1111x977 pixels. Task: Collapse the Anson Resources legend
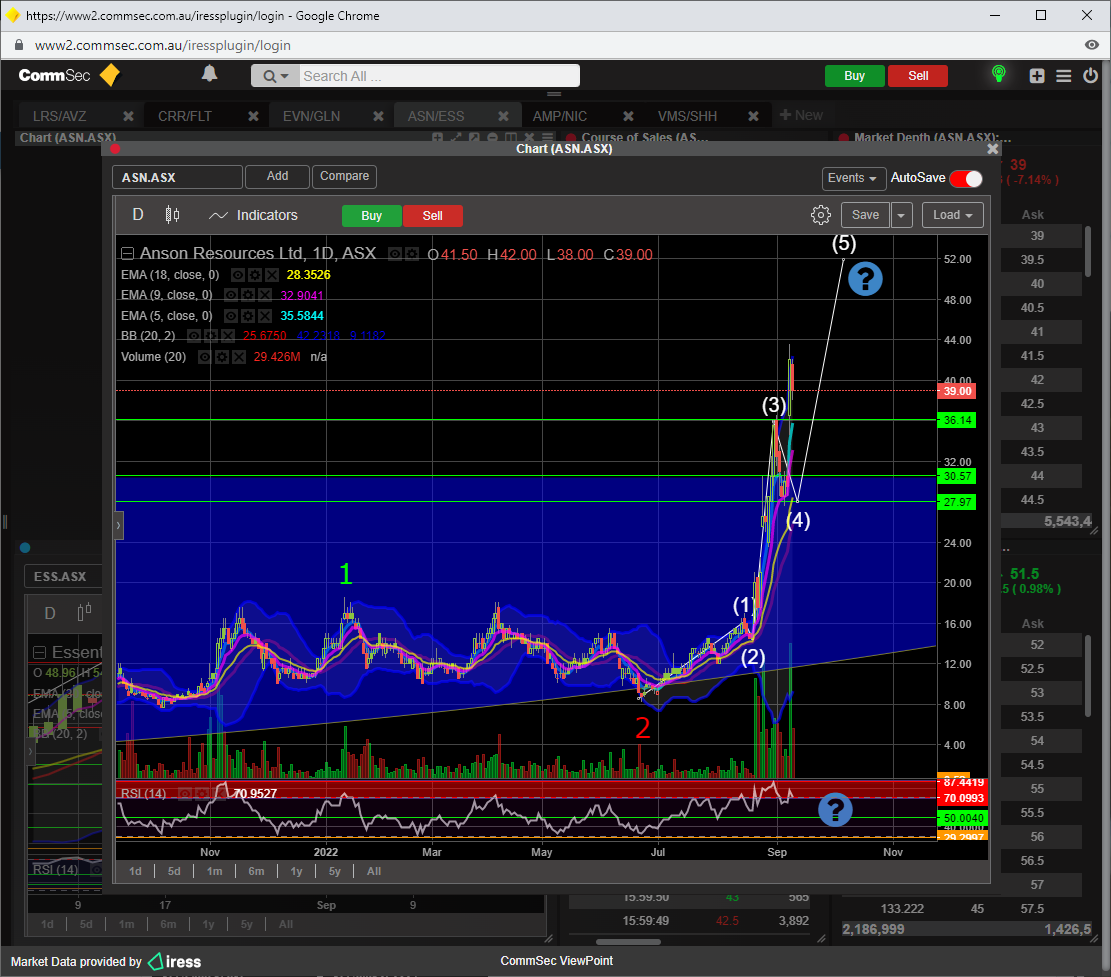[128, 254]
